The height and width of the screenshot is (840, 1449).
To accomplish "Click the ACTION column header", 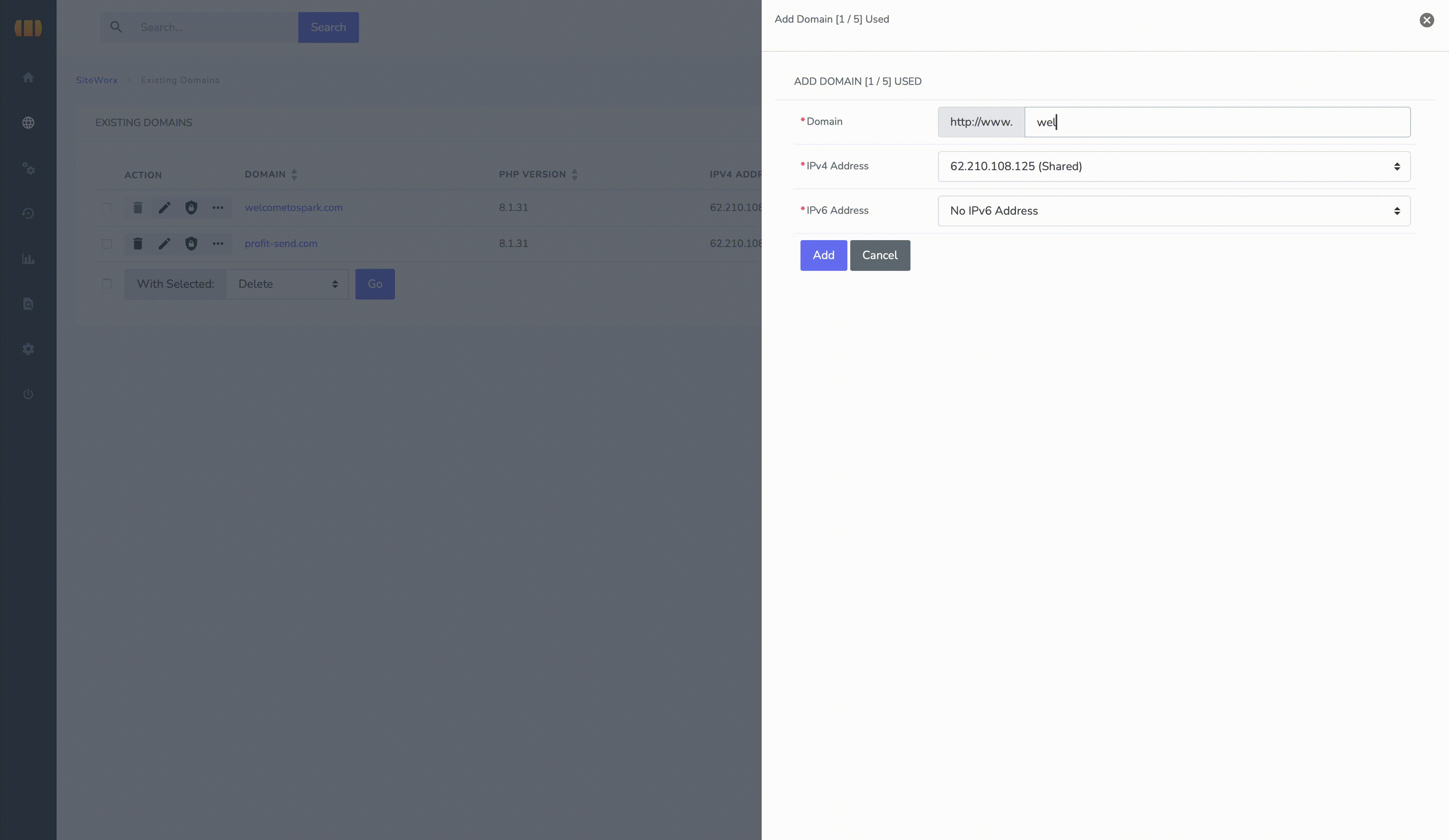I will 143,175.
